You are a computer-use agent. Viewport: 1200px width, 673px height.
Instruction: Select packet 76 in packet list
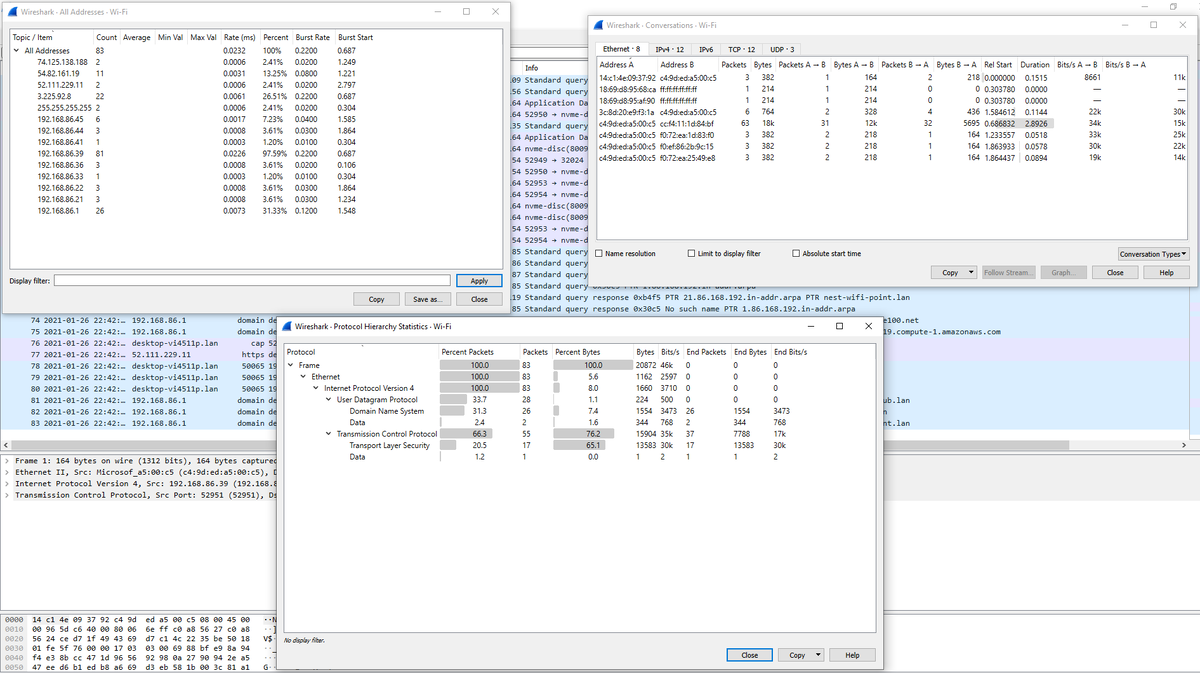pyautogui.click(x=140, y=343)
